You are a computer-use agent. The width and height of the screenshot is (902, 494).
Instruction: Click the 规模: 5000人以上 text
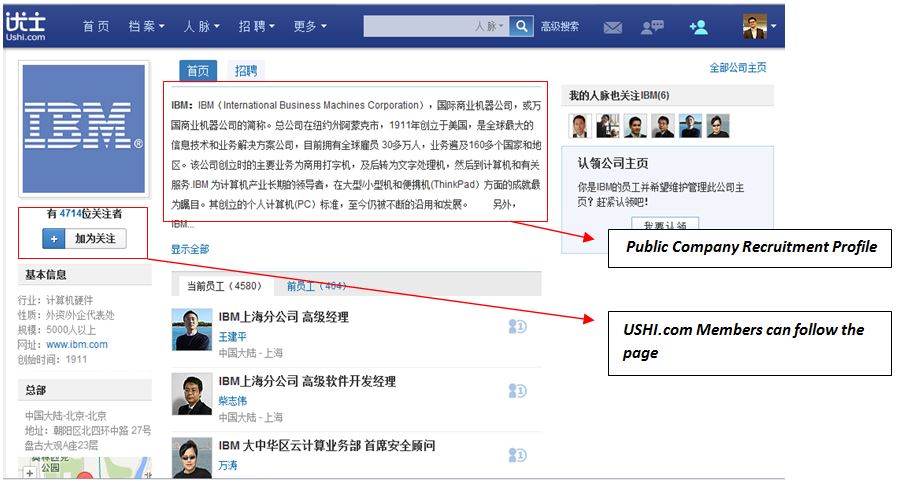pos(57,330)
